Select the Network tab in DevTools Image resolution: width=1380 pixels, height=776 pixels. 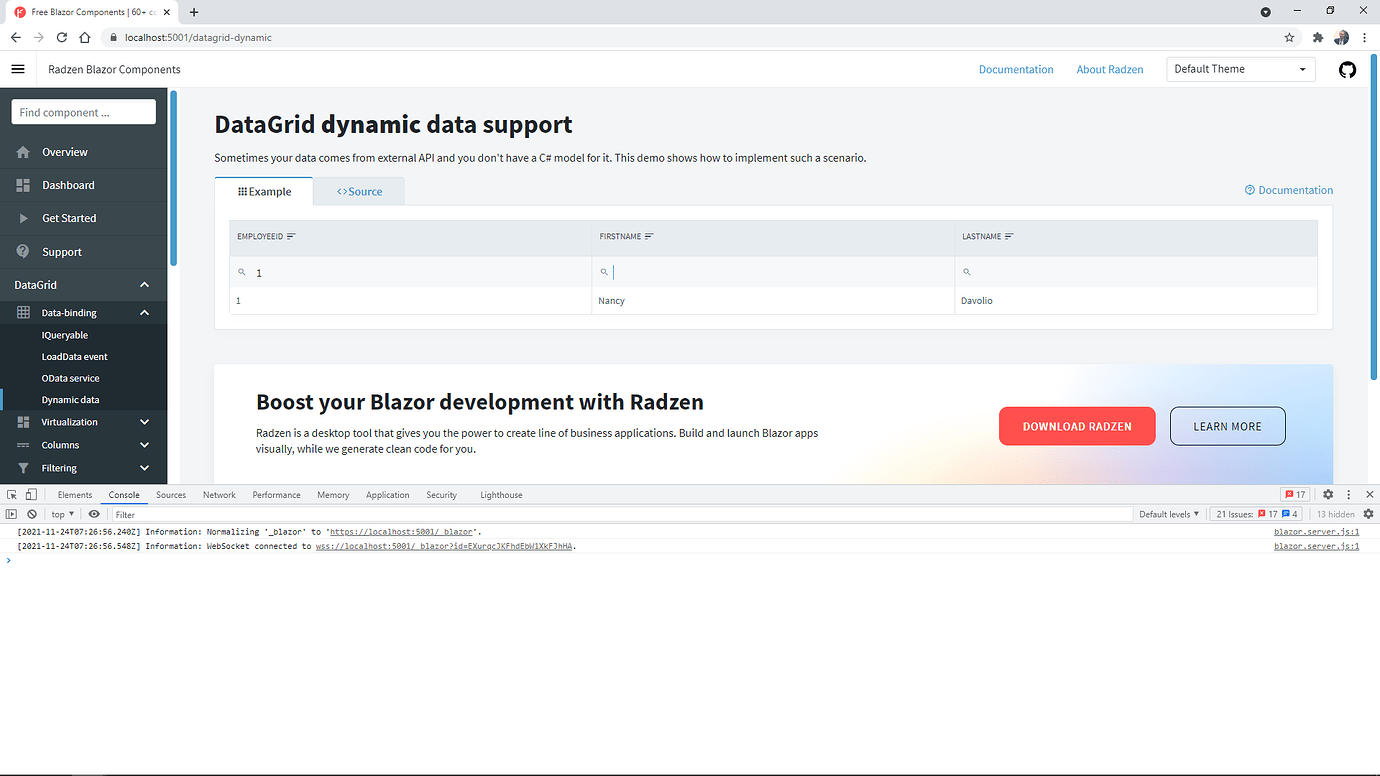point(219,494)
